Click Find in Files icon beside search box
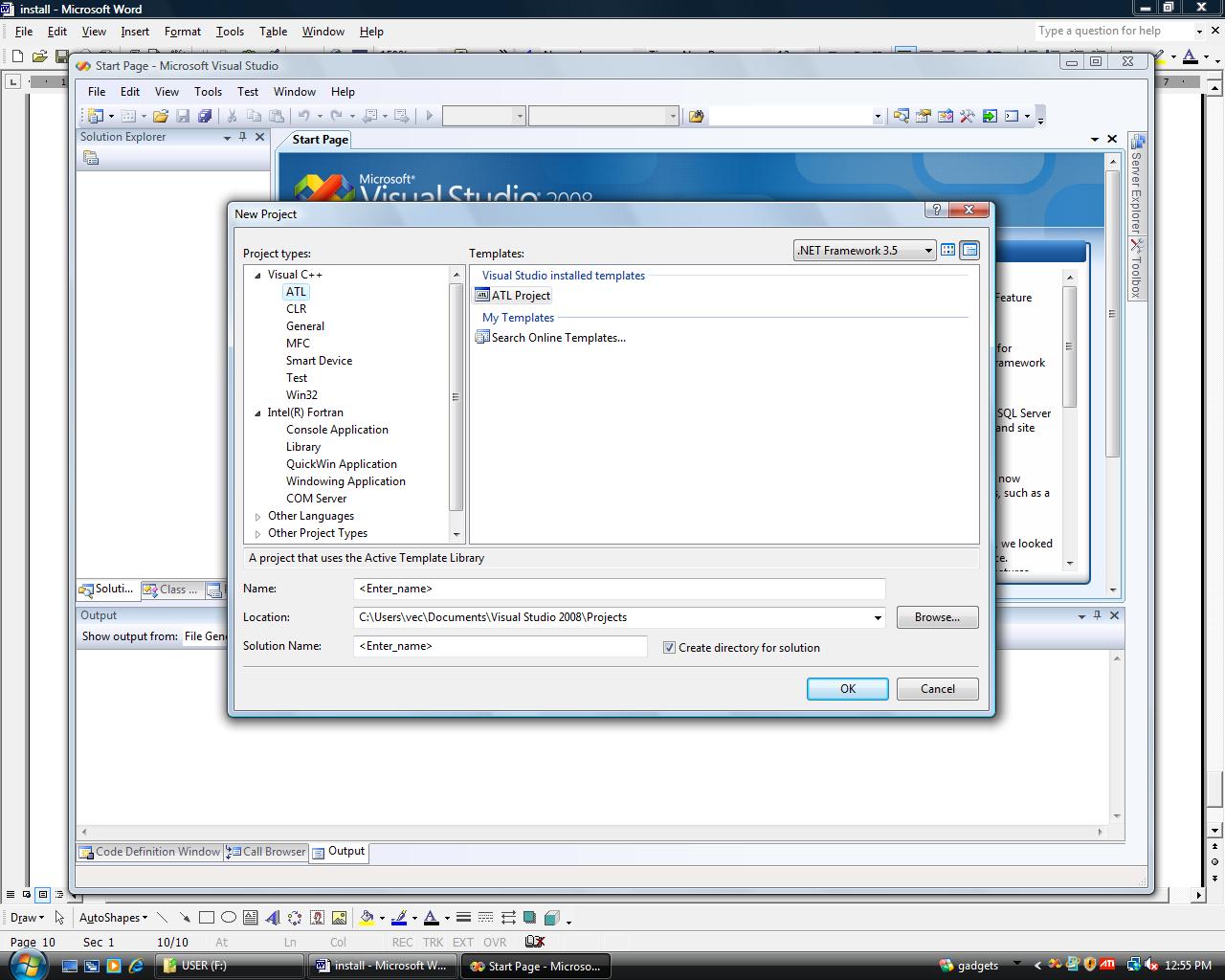The width and height of the screenshot is (1225, 980). [696, 116]
